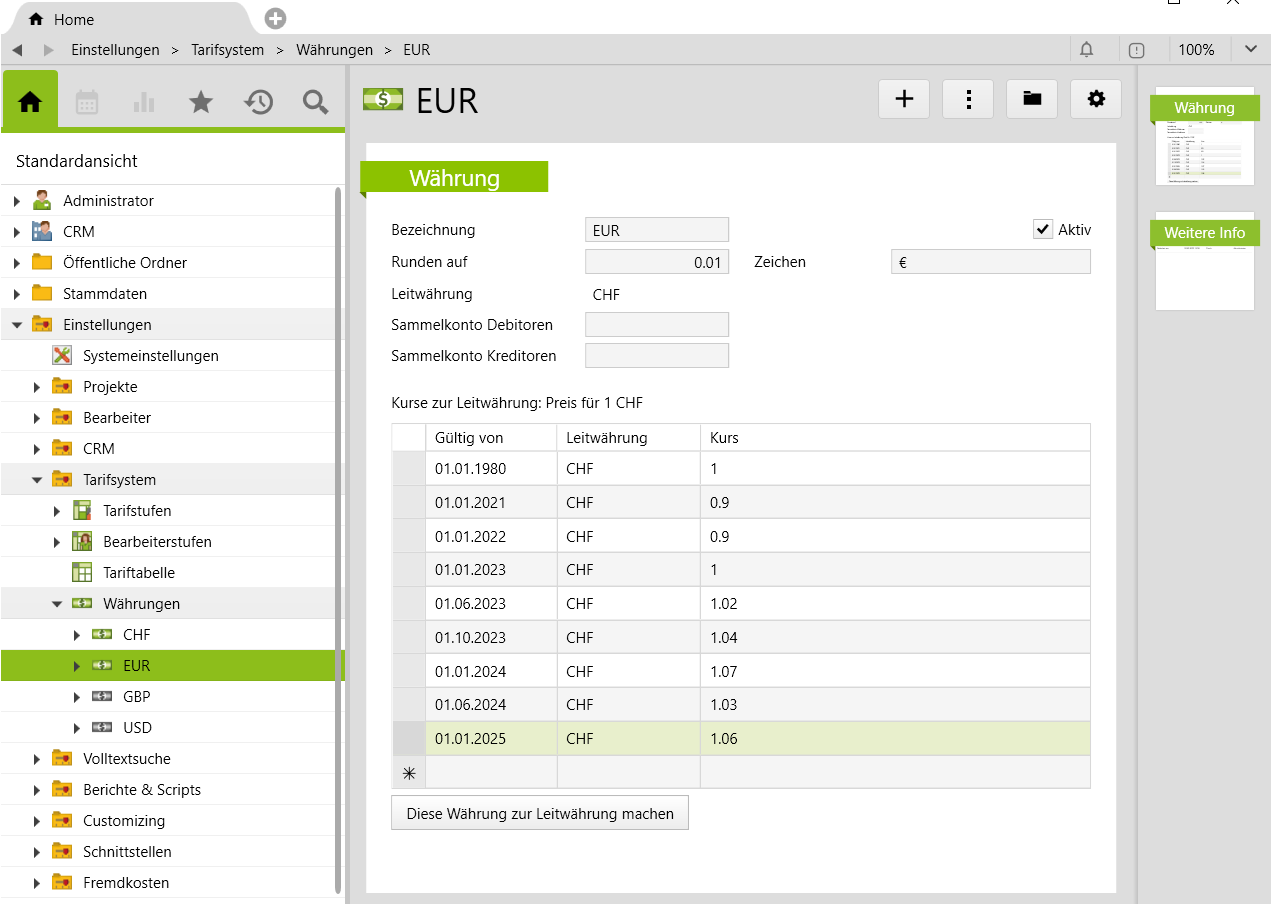Expand the Tarifstufen node
This screenshot has width=1272, height=904.
point(57,511)
